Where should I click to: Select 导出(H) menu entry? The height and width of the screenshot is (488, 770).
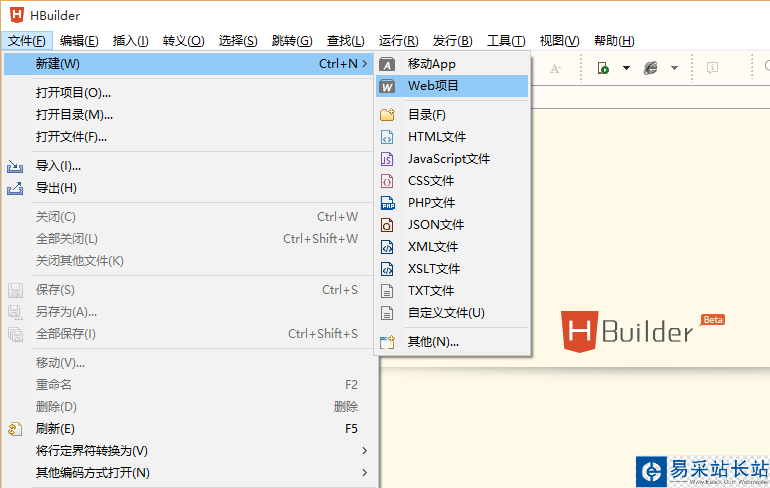[189, 188]
